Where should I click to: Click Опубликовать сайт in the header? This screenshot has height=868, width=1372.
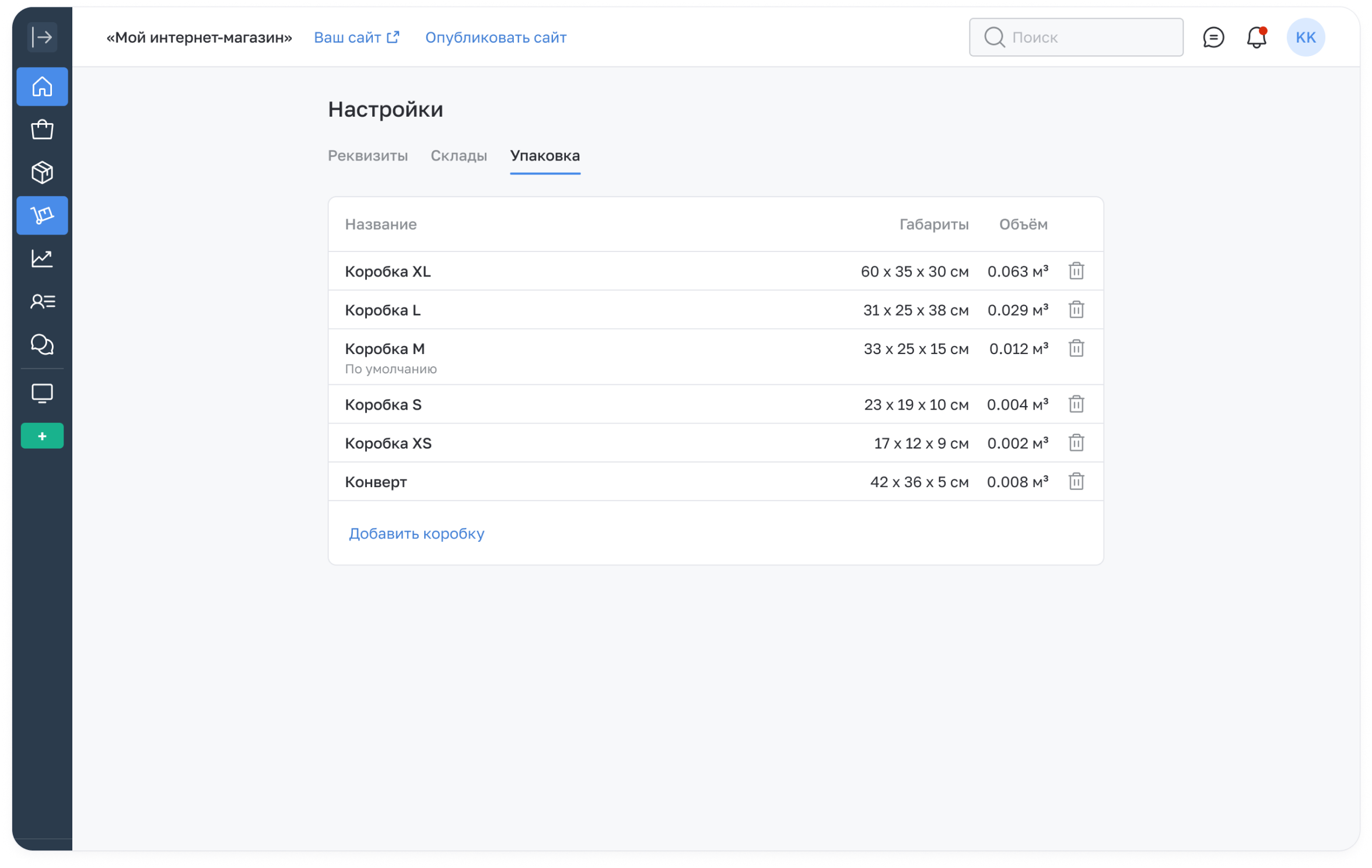coord(496,37)
